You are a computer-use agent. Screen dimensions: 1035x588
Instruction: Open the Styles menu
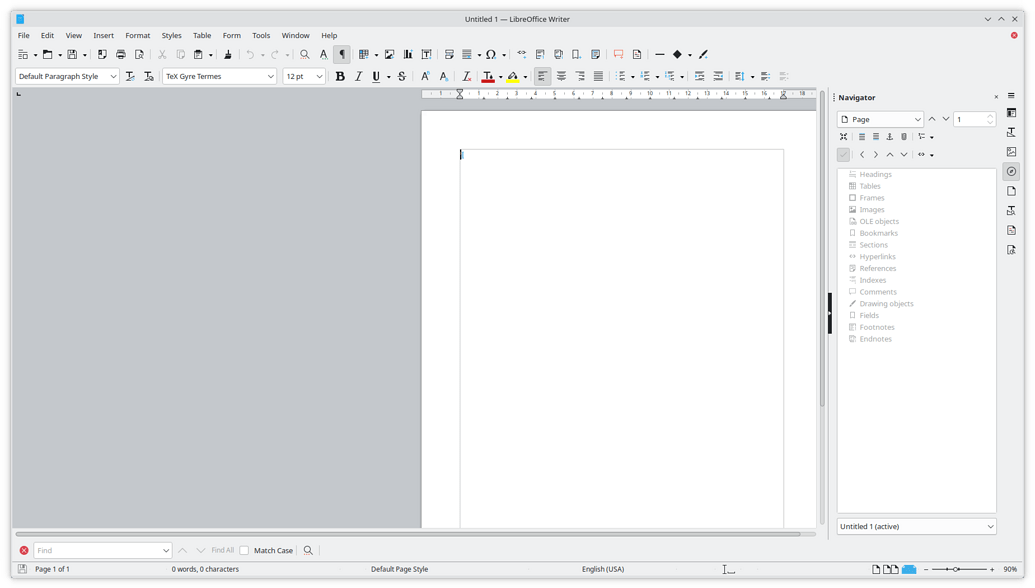(x=172, y=36)
